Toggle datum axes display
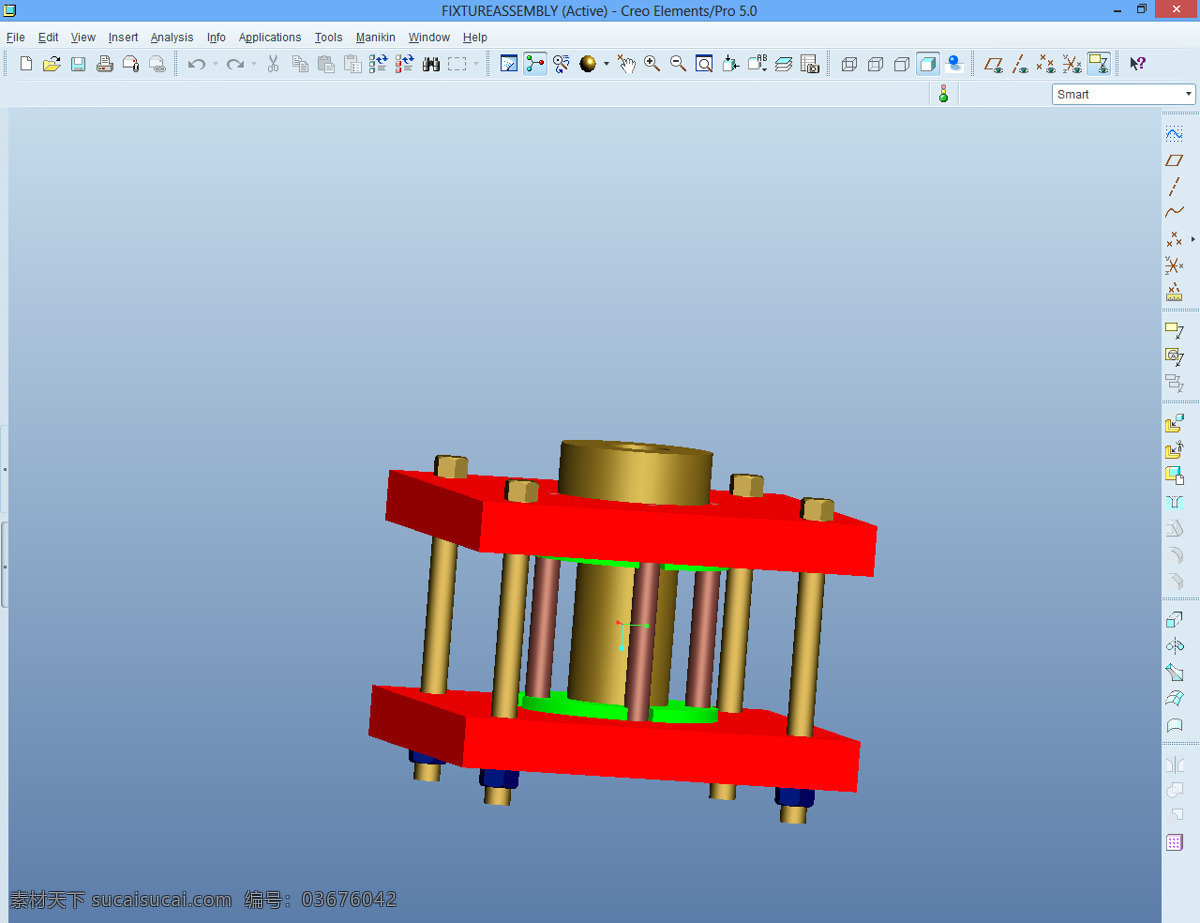1200x923 pixels. coord(1019,64)
